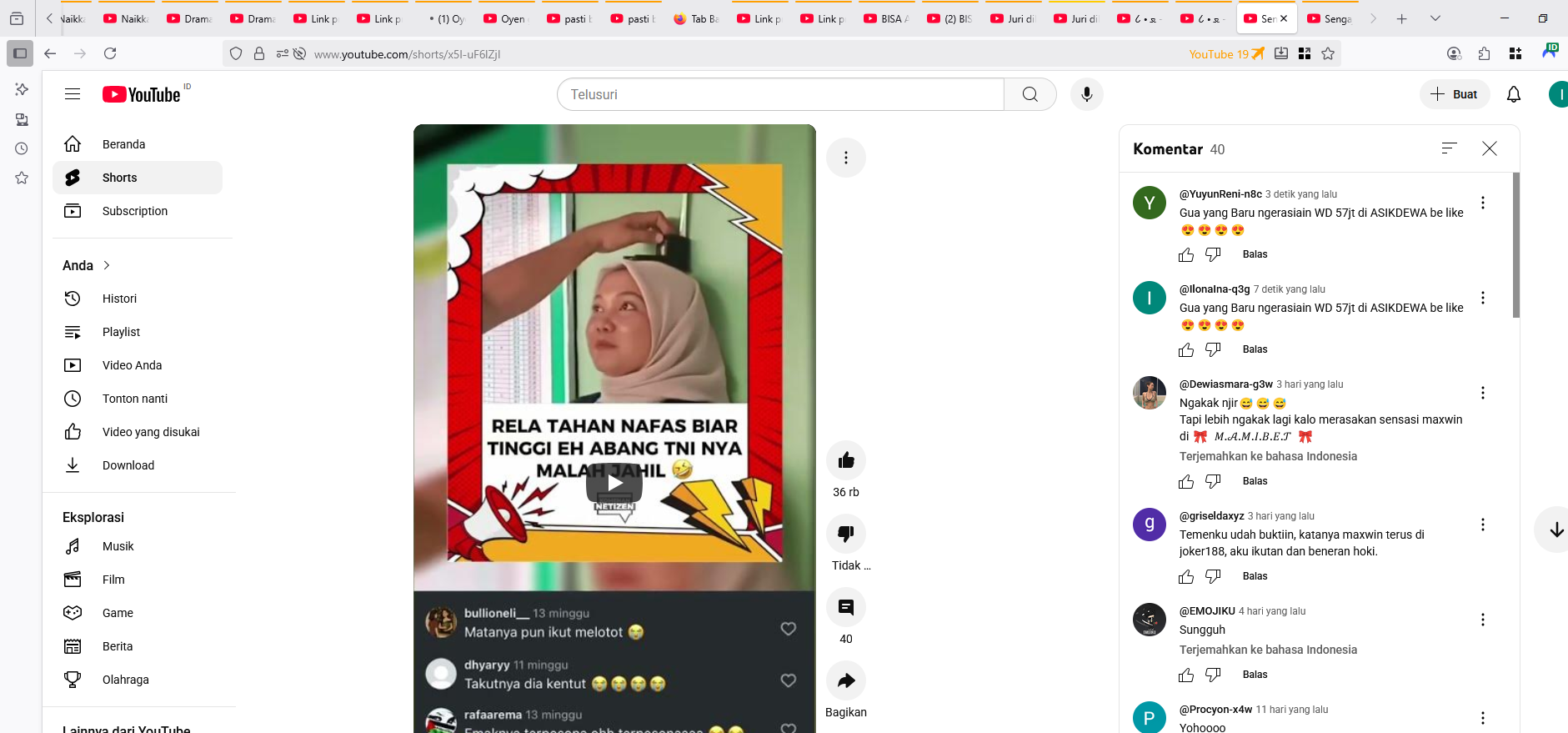This screenshot has width=1568, height=733.
Task: Switch to the Tab Ba browser tab
Action: click(696, 18)
